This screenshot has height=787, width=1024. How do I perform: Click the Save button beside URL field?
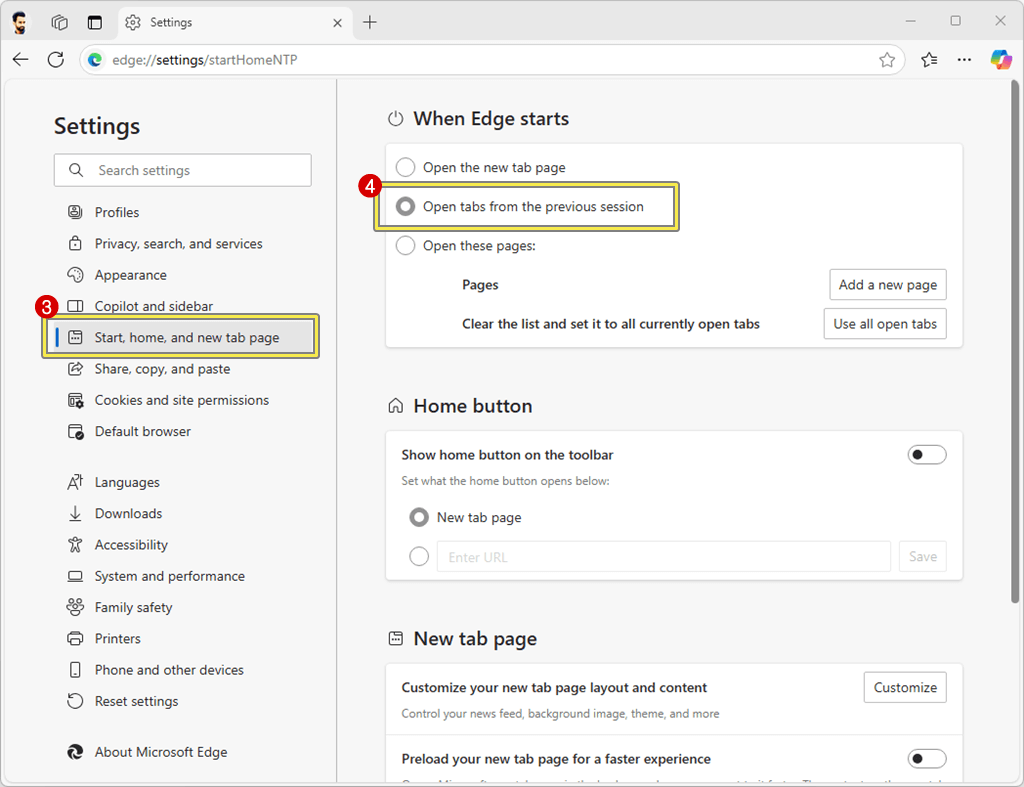(x=923, y=556)
